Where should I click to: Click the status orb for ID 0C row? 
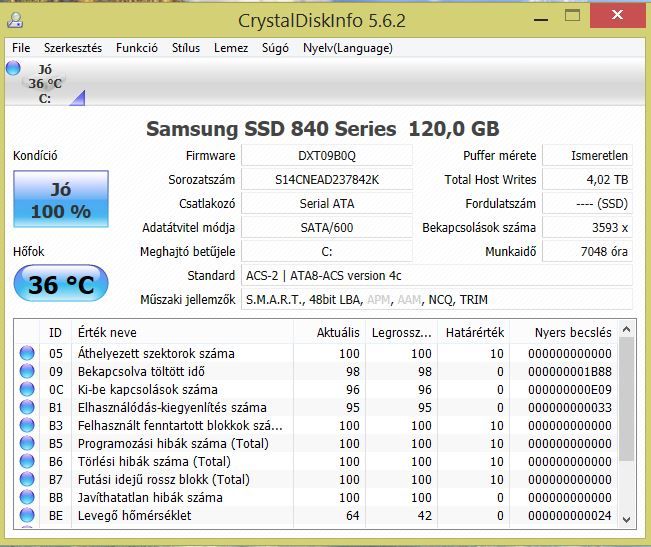(27, 389)
